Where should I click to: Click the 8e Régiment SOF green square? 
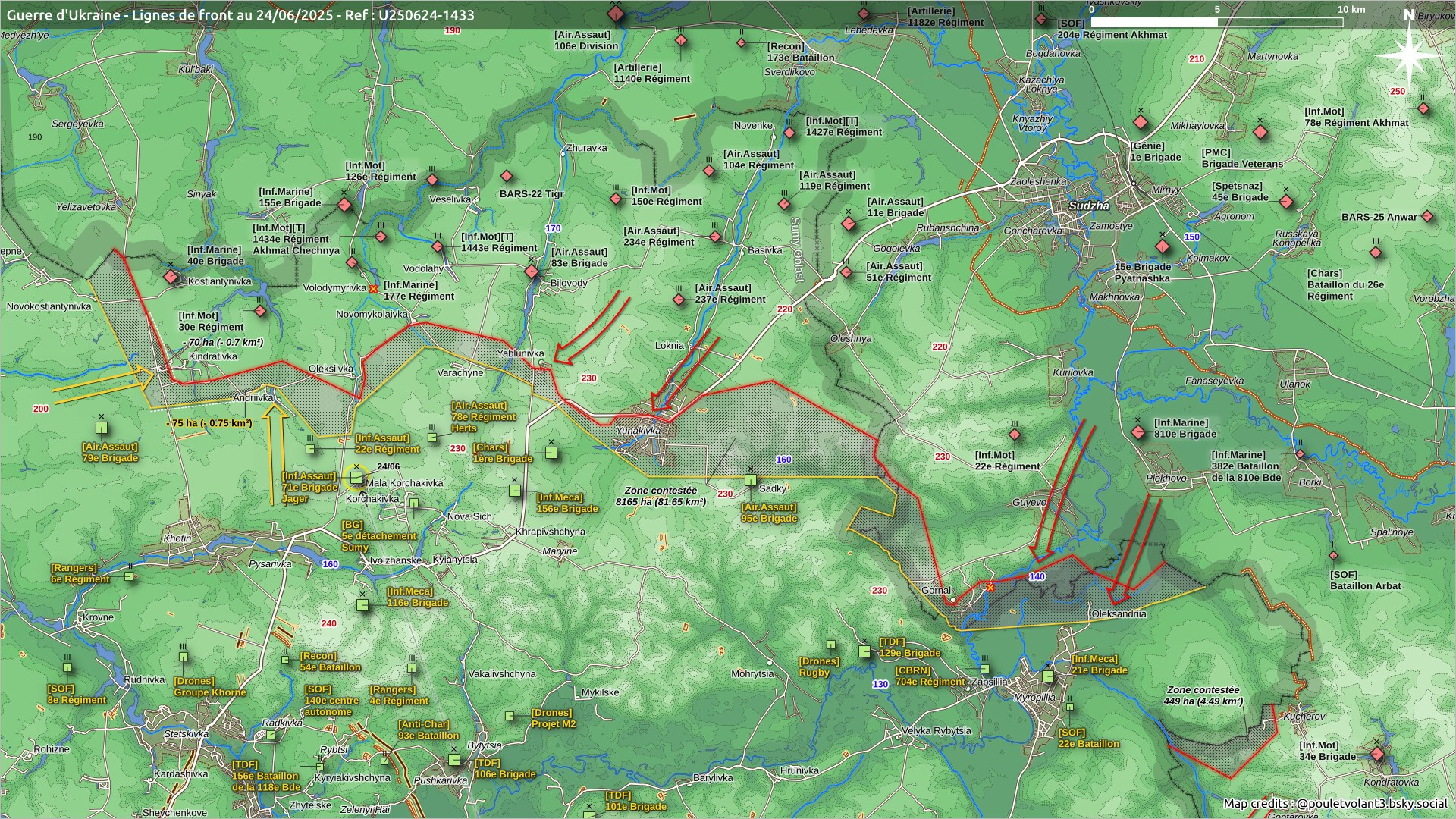pyautogui.click(x=67, y=667)
